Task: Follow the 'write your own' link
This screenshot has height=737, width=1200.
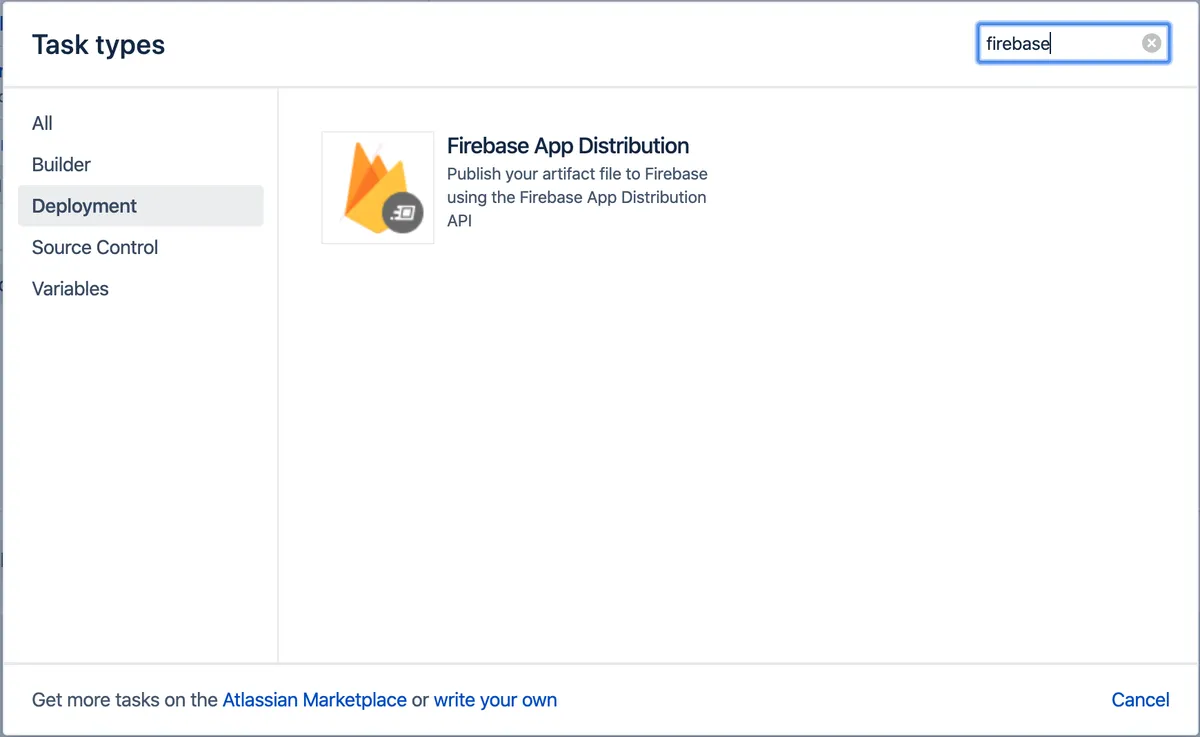Action: pos(495,700)
